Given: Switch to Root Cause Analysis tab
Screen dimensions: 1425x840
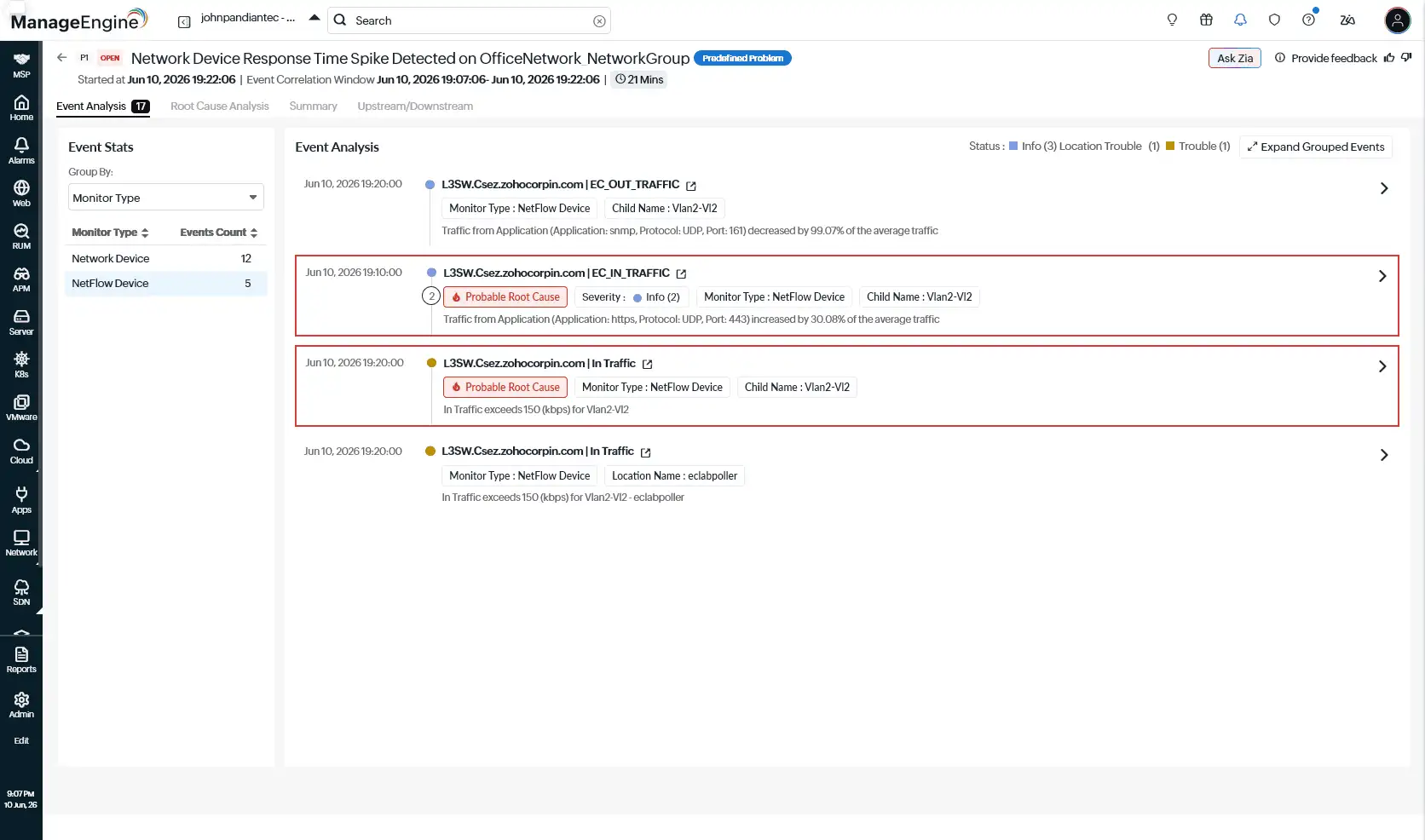Looking at the screenshot, I should [220, 106].
